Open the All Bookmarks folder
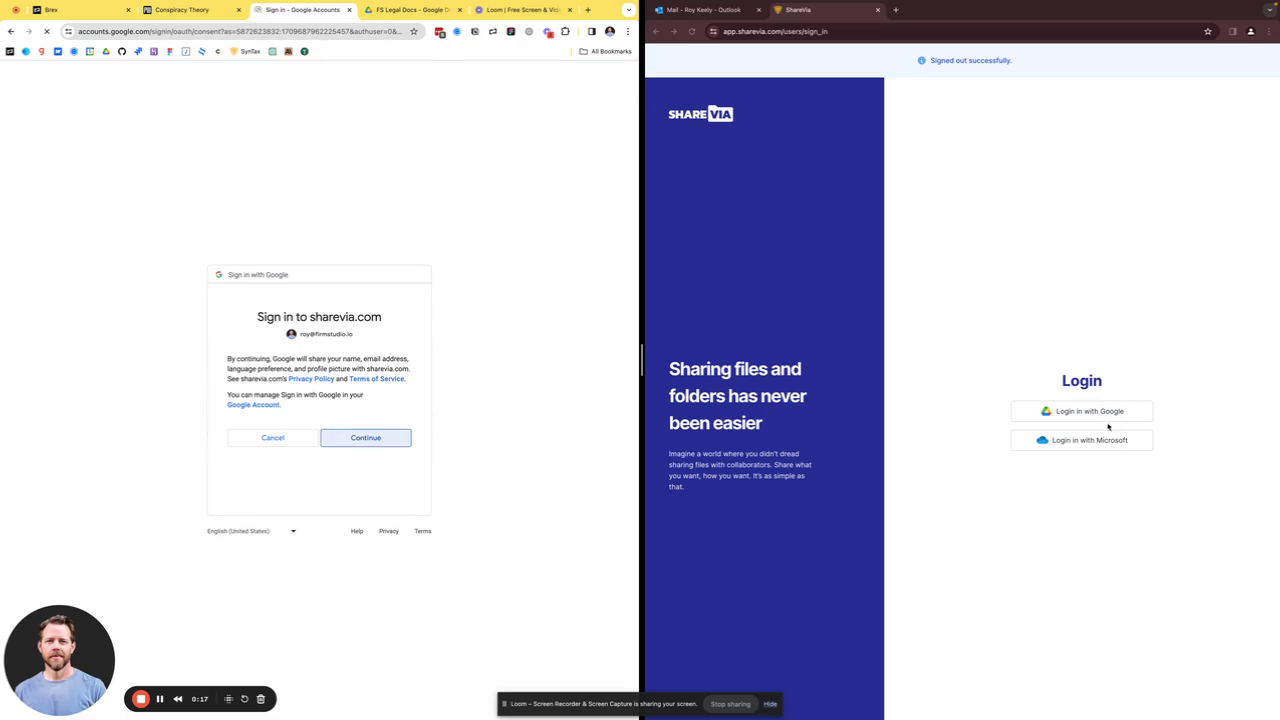Image resolution: width=1280 pixels, height=720 pixels. tap(606, 51)
